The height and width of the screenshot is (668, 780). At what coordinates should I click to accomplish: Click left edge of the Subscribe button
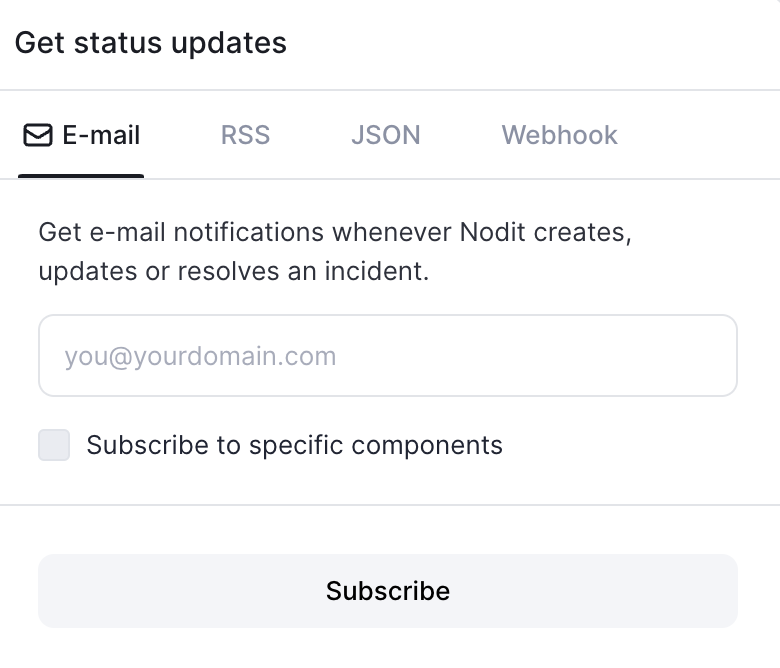(47, 591)
